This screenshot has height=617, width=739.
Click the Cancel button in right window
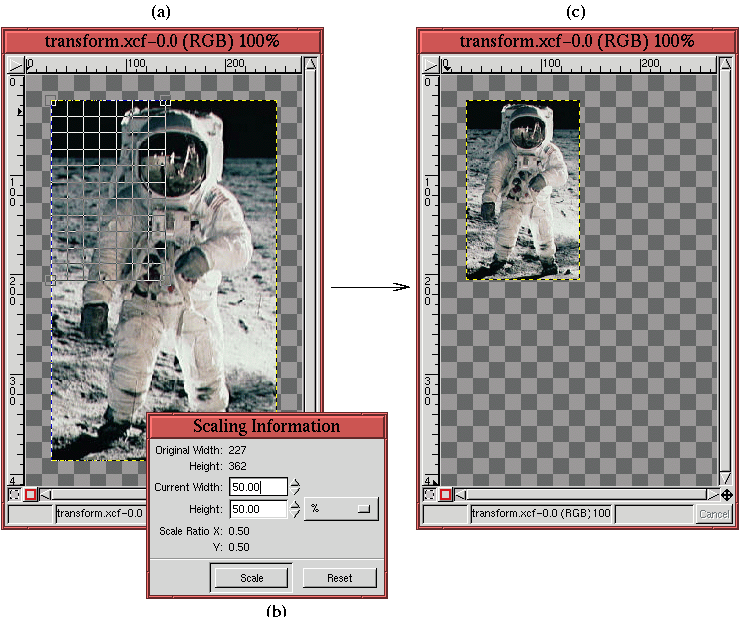click(x=713, y=514)
